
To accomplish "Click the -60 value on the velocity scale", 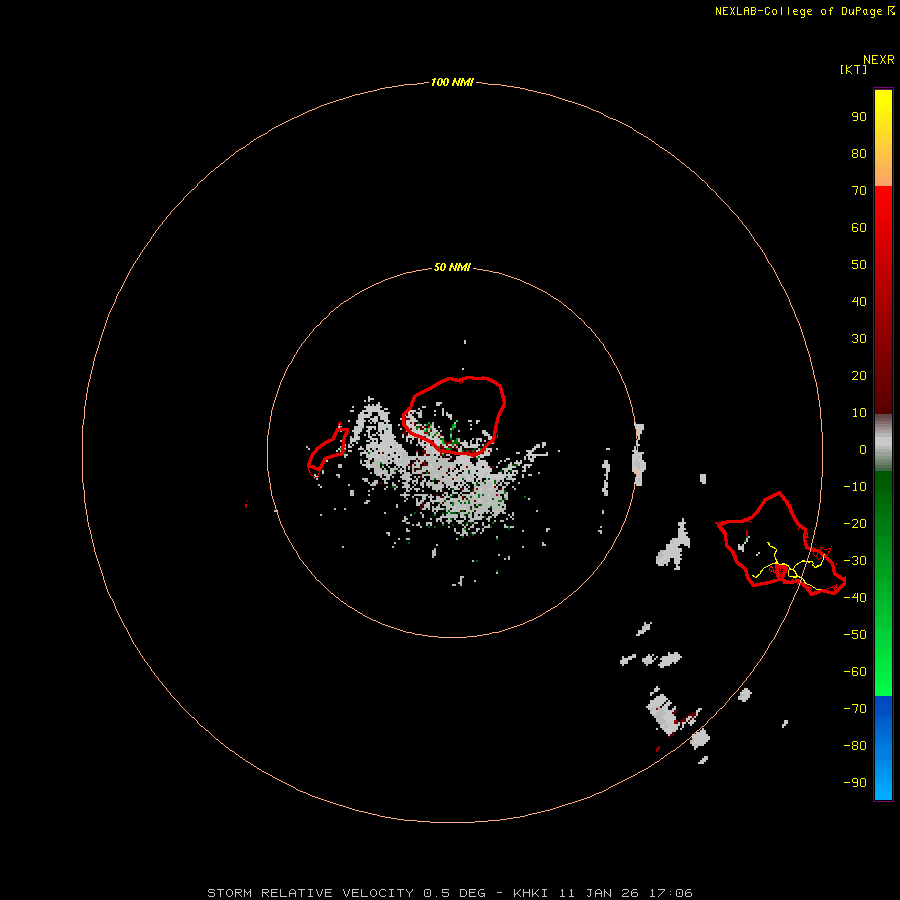I will pos(855,672).
